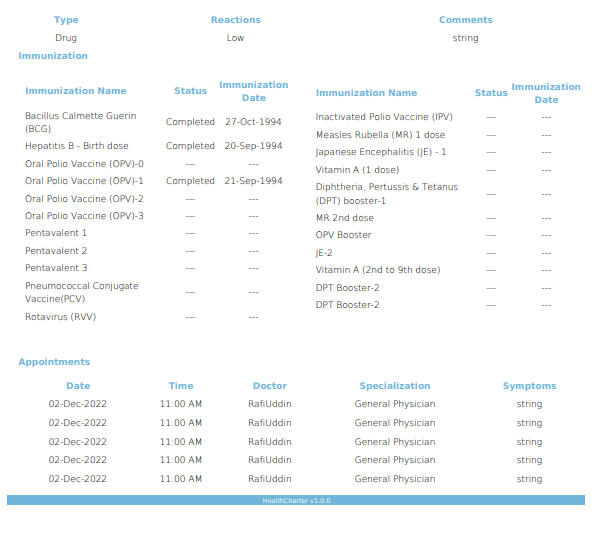This screenshot has height=541, width=595.
Task: Click Completed status for OPV-1
Action: click(x=190, y=181)
